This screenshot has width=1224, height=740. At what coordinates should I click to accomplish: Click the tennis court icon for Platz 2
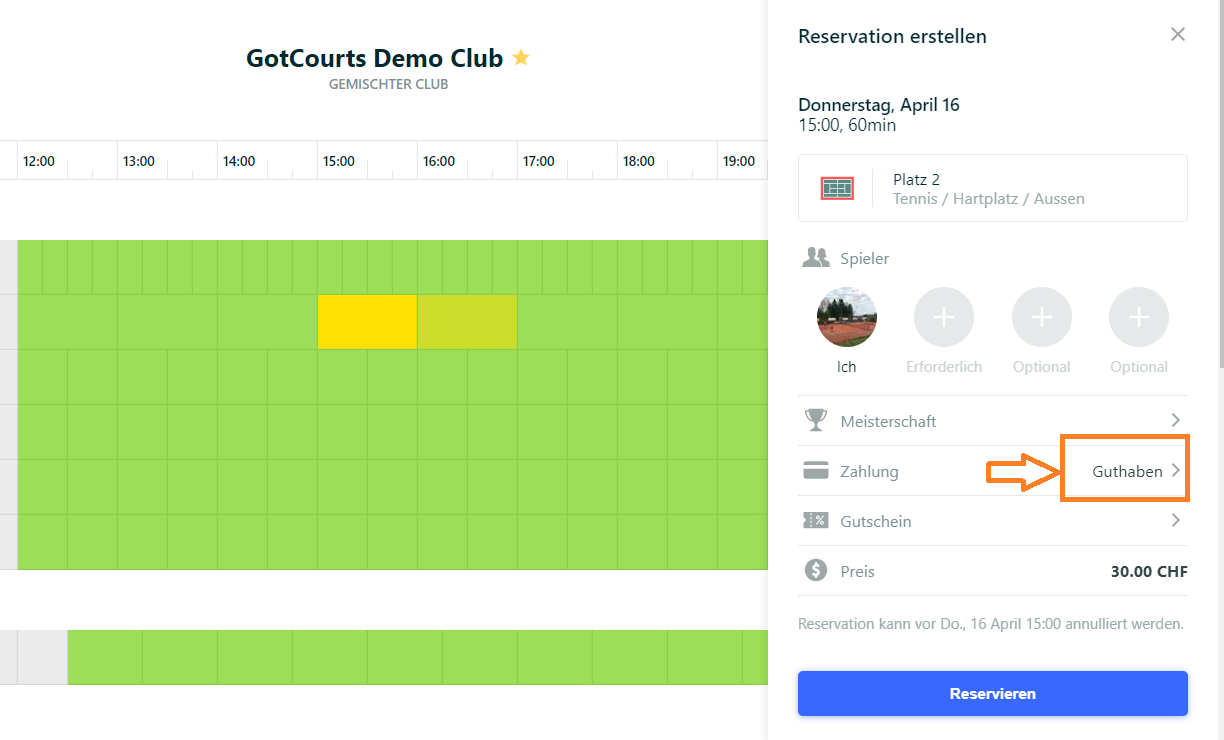pos(837,188)
